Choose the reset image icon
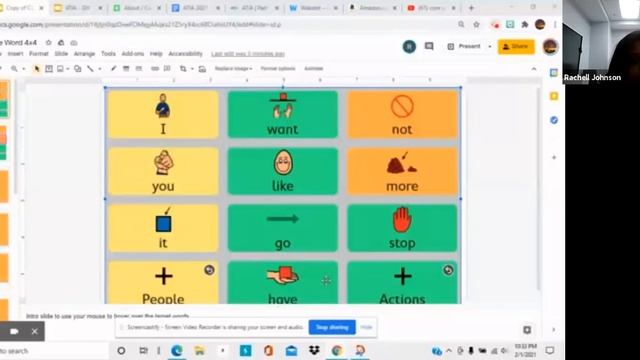The width and height of the screenshot is (640, 360). (202, 69)
